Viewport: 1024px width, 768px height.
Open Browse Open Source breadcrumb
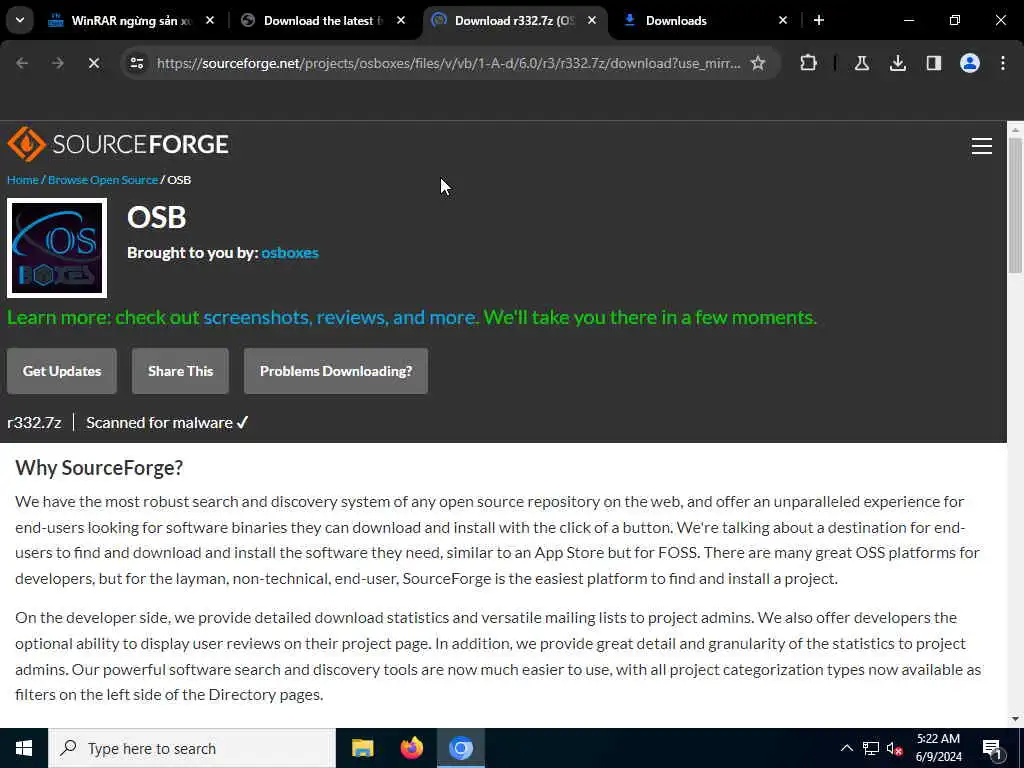[103, 180]
